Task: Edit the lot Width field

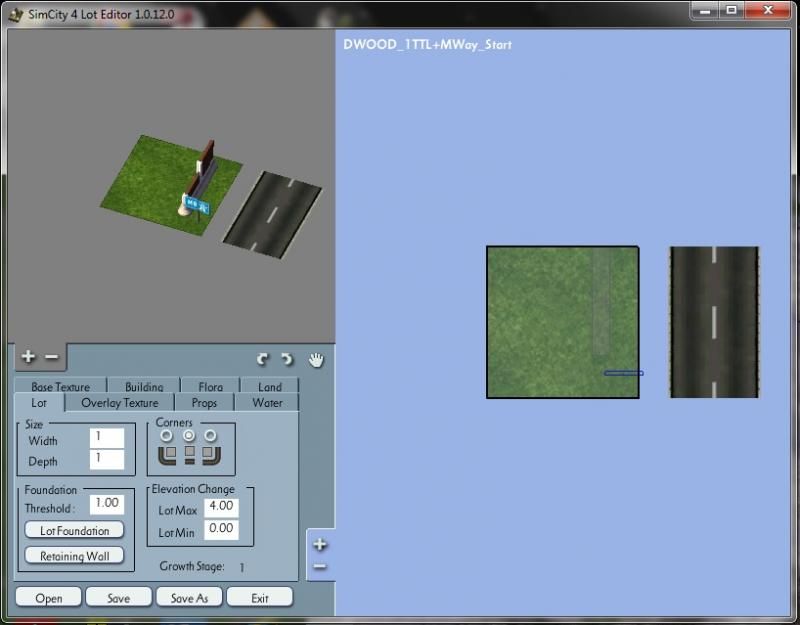Action: [x=107, y=438]
